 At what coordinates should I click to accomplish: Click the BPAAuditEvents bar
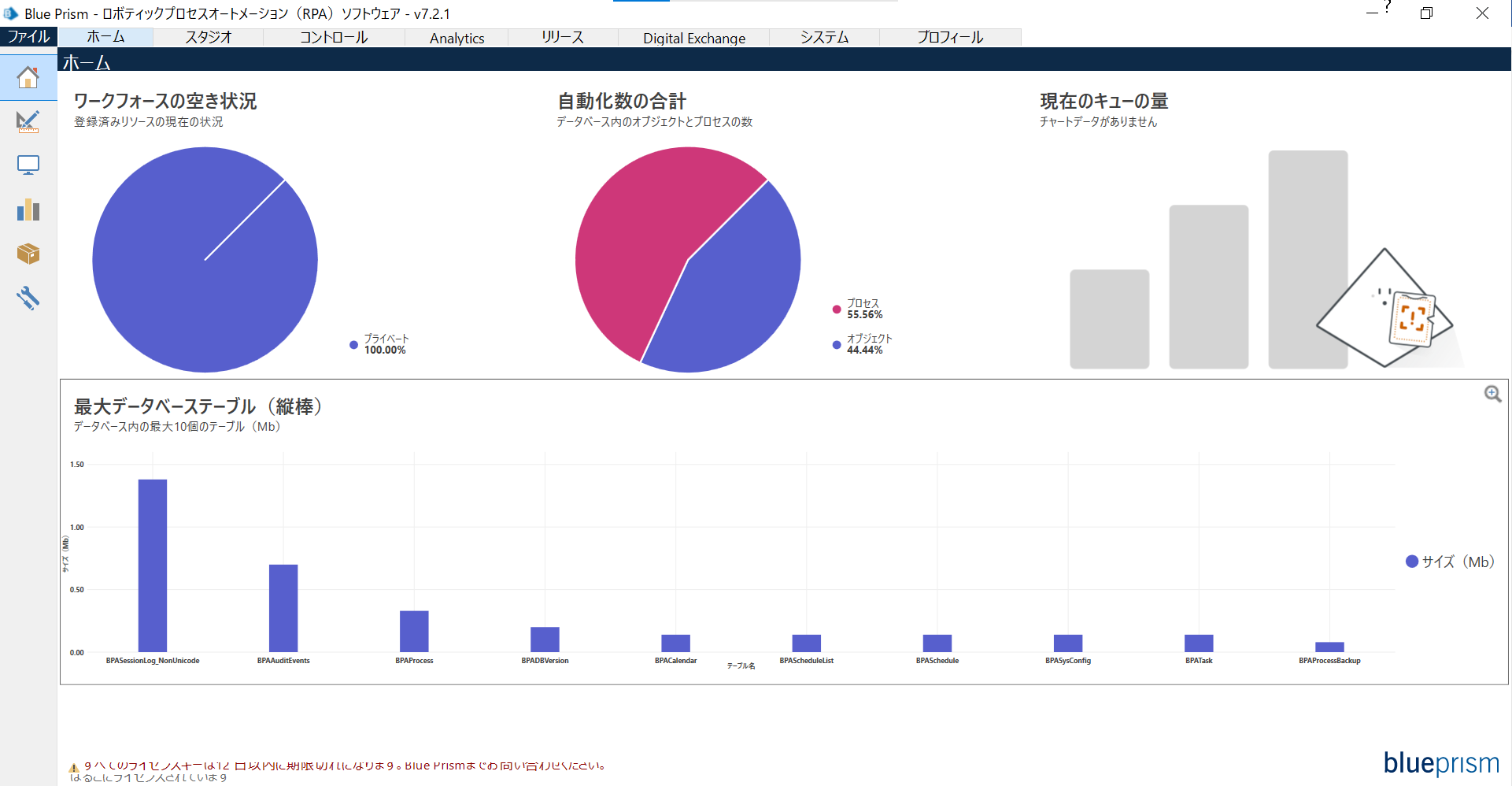coord(283,608)
